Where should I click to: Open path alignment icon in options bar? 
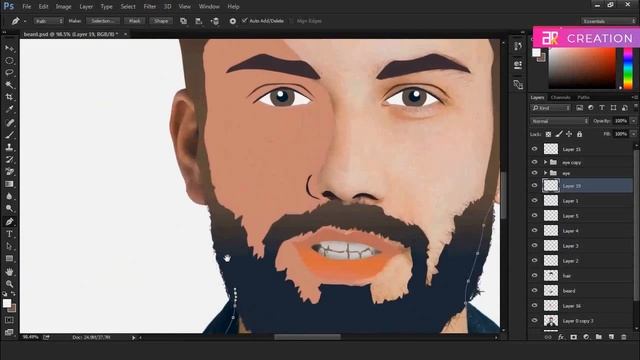click(x=199, y=21)
